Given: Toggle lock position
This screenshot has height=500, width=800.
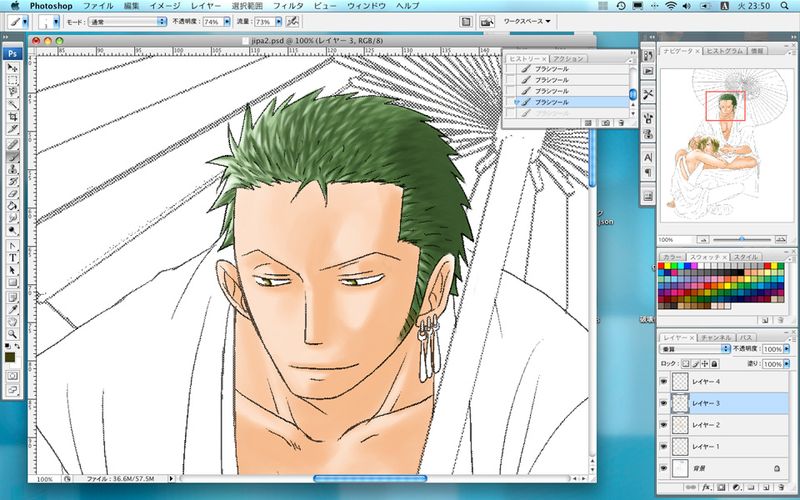Looking at the screenshot, I should [705, 364].
